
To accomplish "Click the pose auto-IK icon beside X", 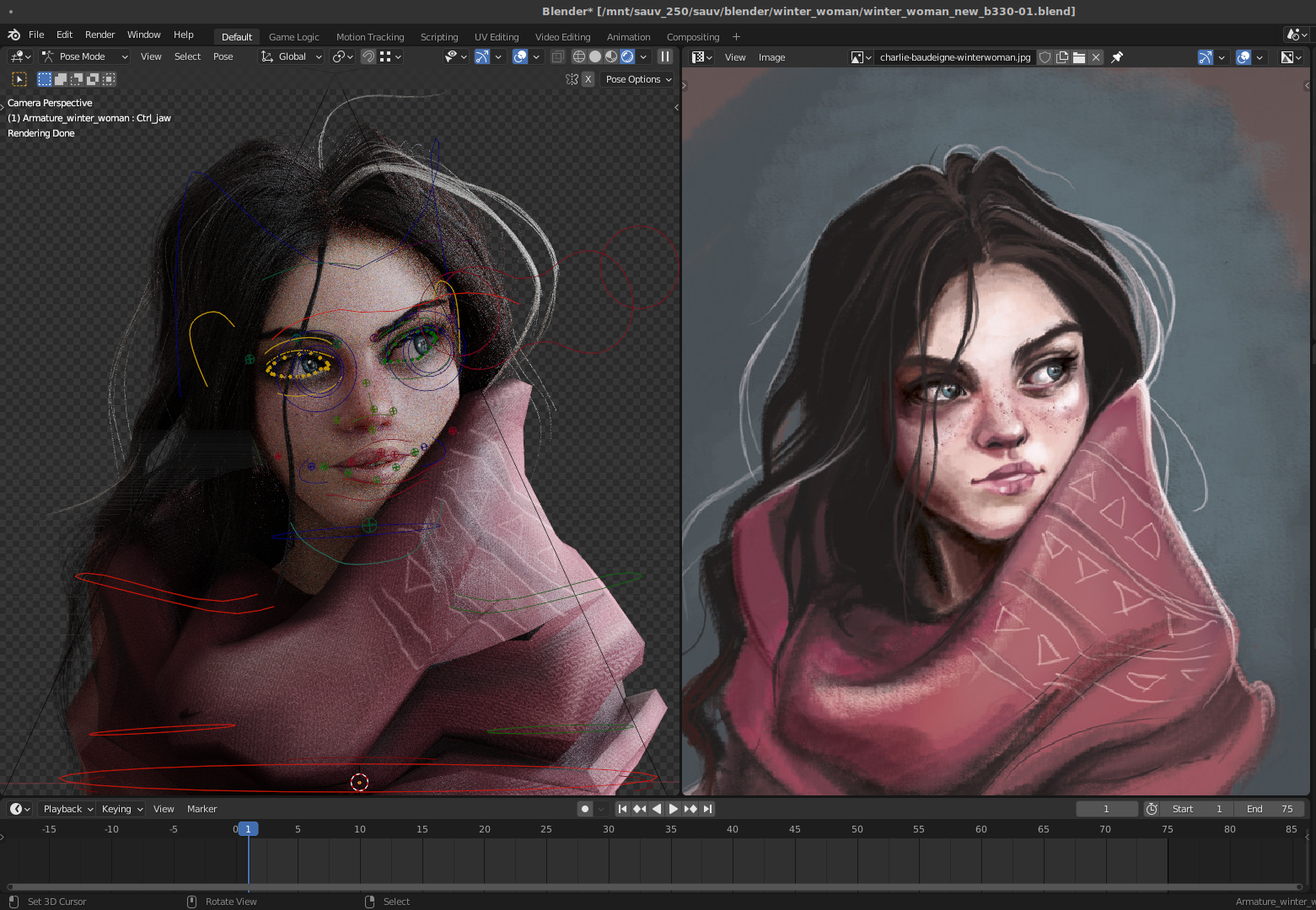I will pyautogui.click(x=572, y=79).
